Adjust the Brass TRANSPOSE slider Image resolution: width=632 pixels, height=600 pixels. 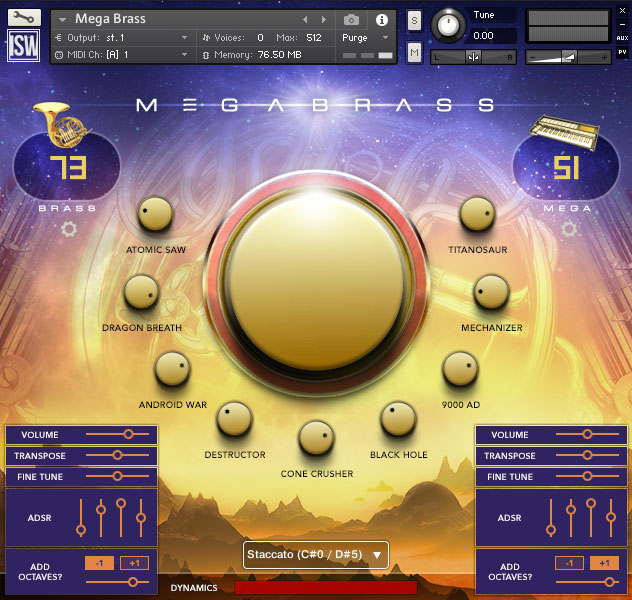(x=117, y=455)
